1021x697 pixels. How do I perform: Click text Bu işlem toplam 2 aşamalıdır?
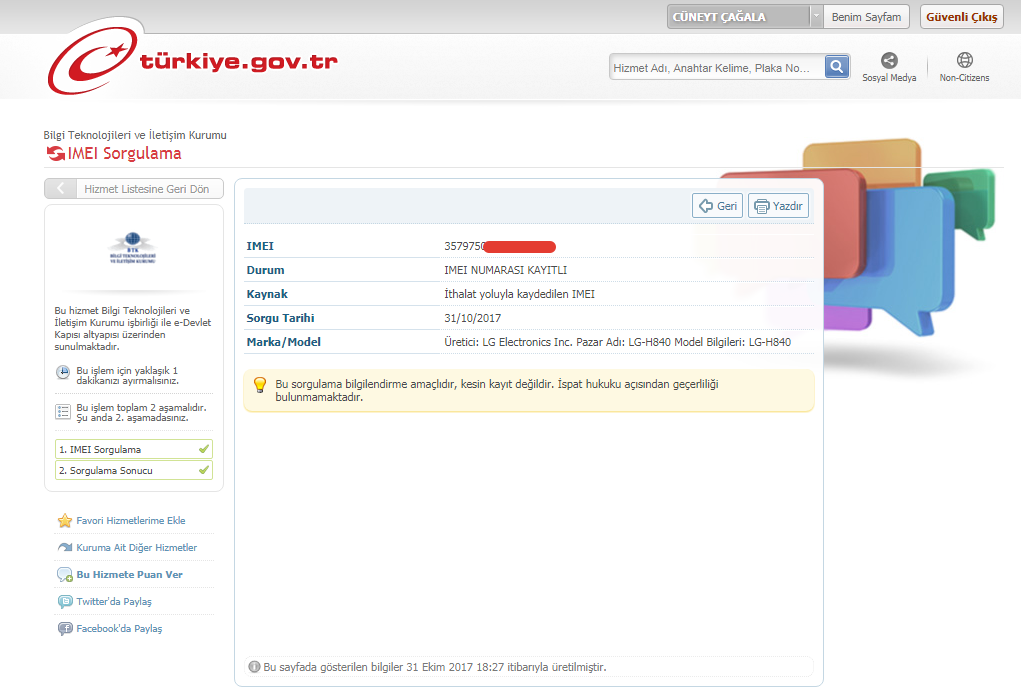141,412
